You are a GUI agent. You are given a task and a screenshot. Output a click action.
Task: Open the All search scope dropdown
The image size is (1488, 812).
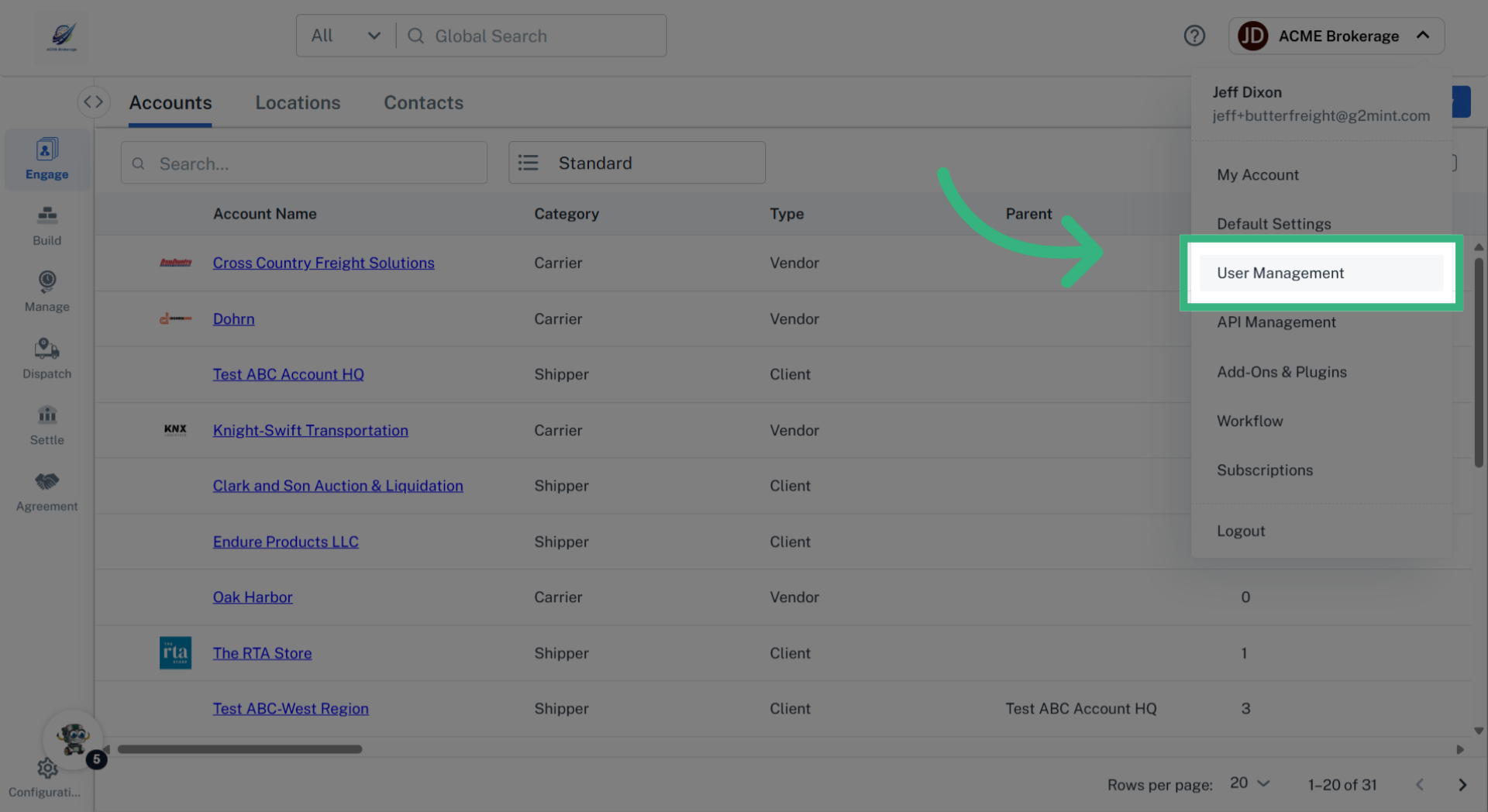click(x=344, y=35)
